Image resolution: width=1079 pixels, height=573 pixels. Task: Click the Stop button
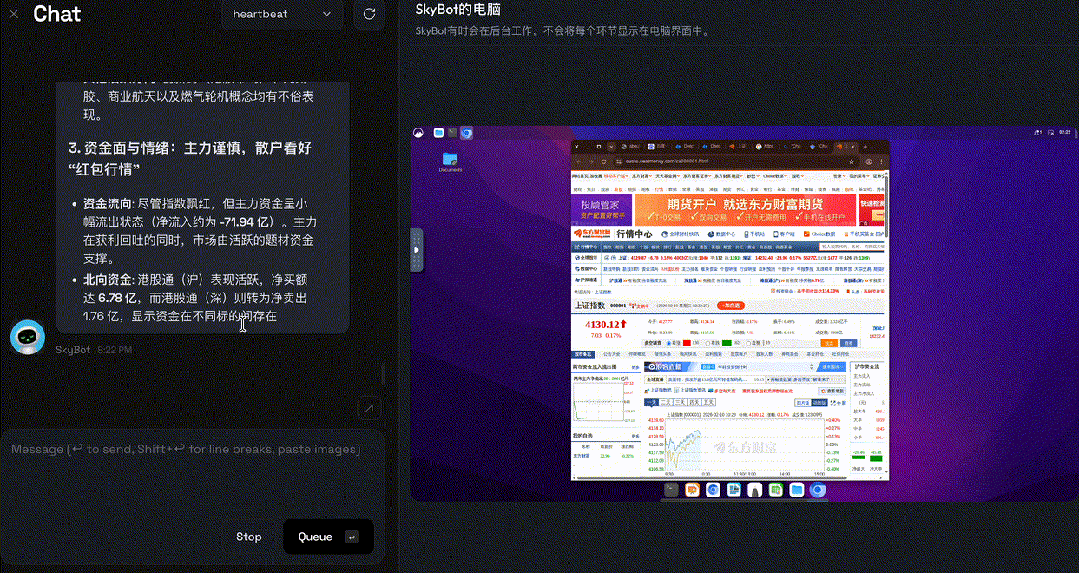(248, 537)
